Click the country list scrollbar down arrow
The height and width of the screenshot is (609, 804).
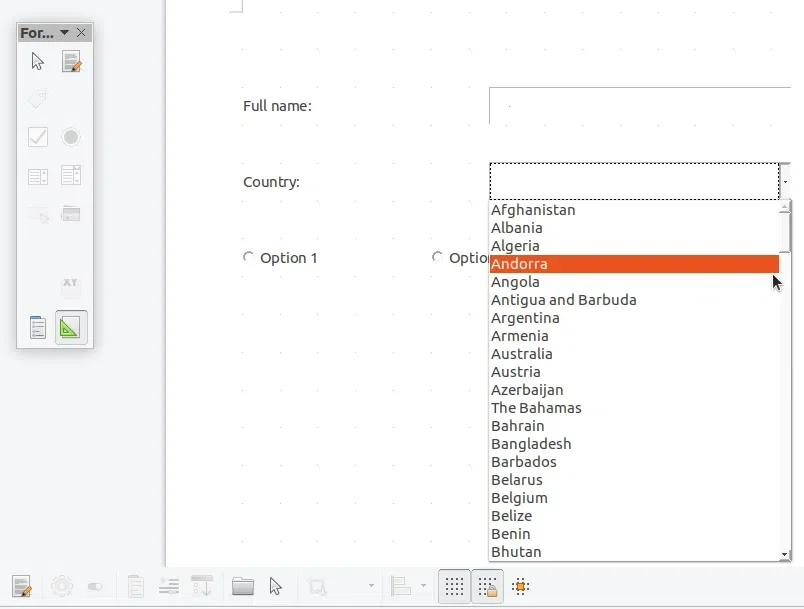(785, 554)
